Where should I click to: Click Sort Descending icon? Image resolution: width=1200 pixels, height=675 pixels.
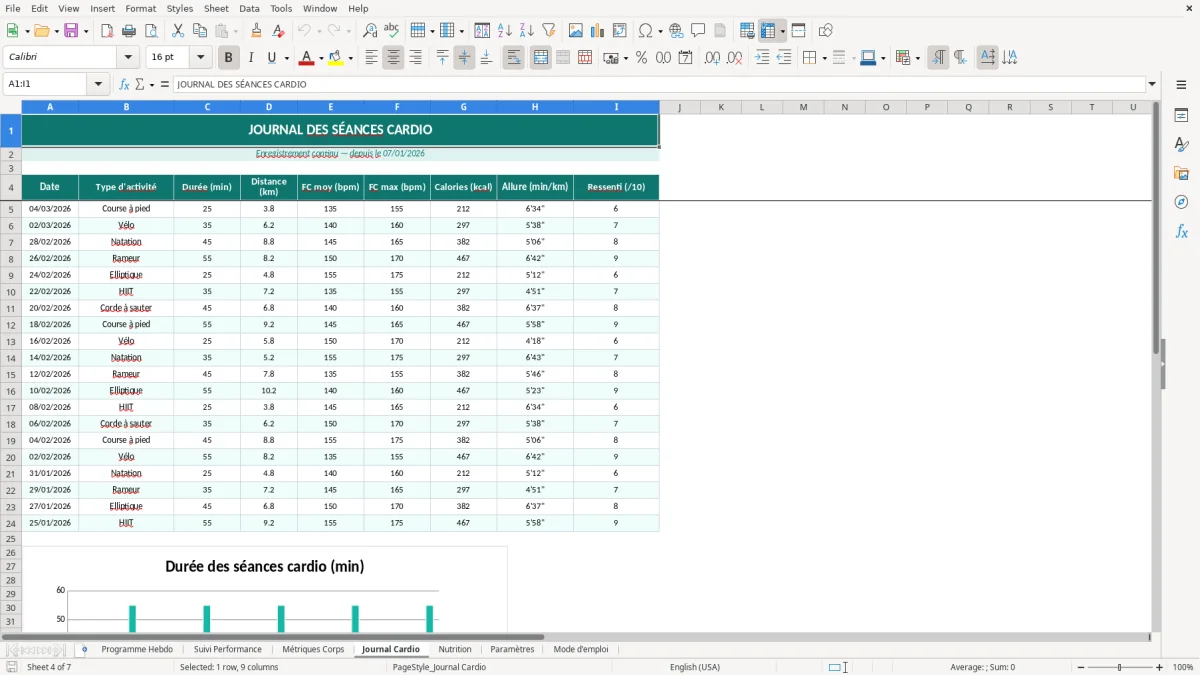coord(527,31)
